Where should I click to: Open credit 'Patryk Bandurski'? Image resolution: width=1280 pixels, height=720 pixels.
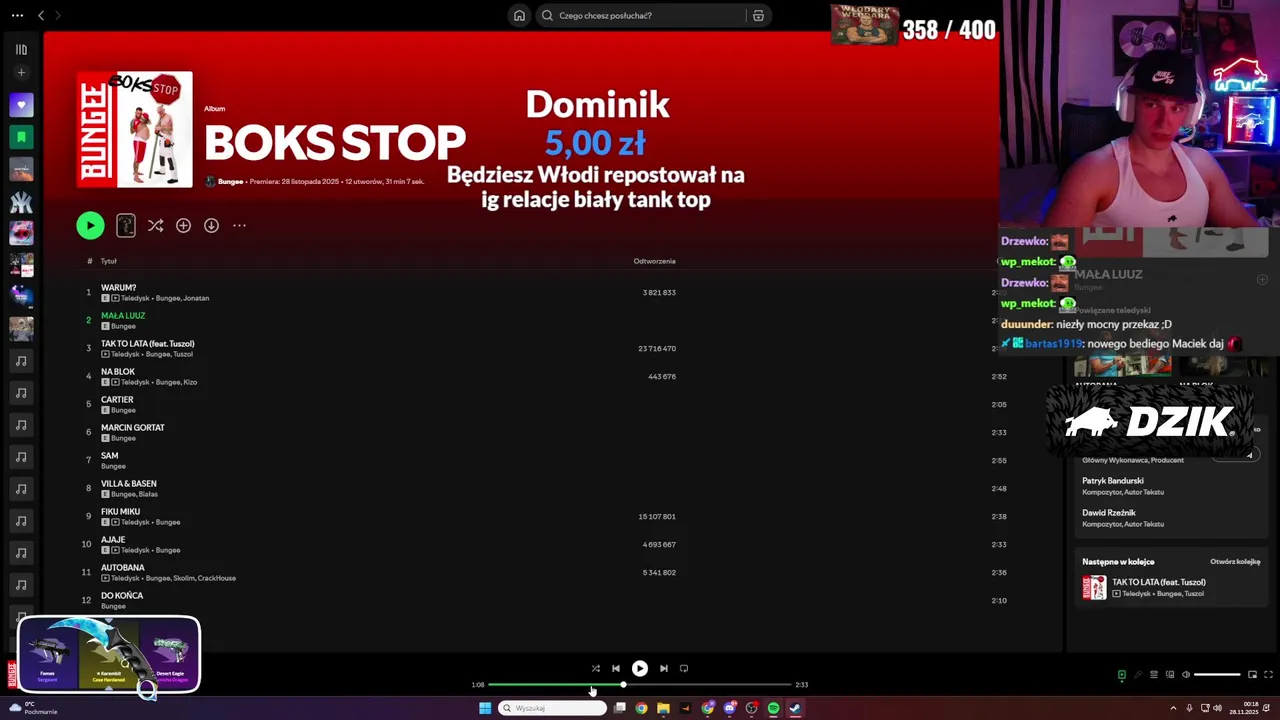click(1112, 481)
